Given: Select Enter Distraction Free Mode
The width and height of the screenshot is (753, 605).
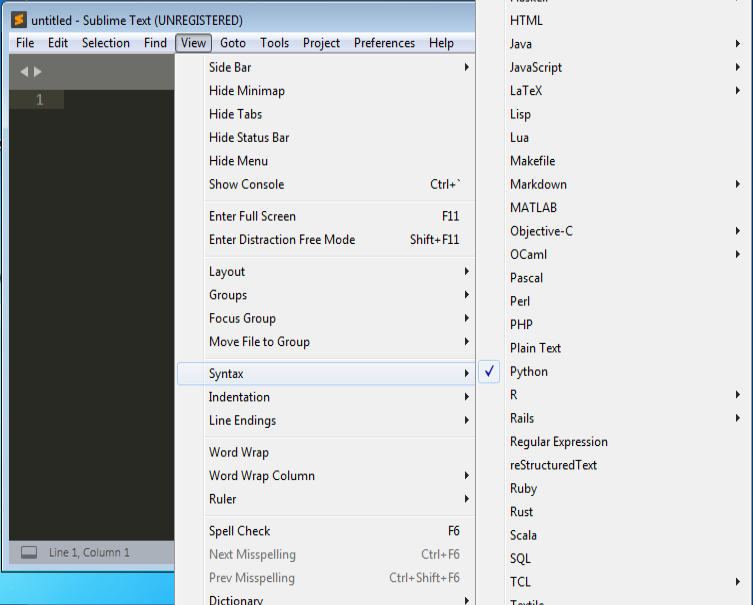Looking at the screenshot, I should click(x=326, y=240).
